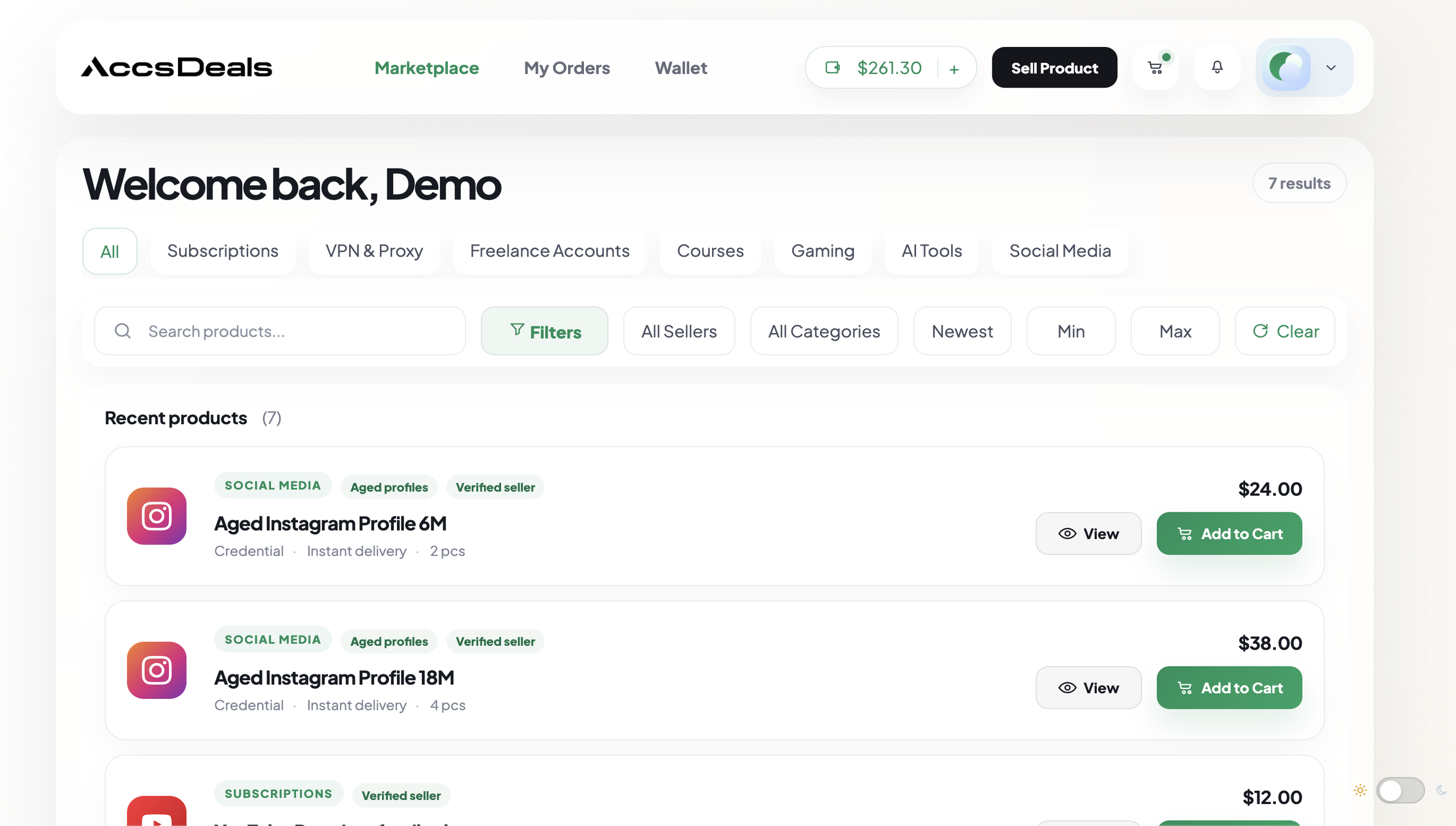The image size is (1456, 826).
Task: Click the user avatar image
Action: (1287, 67)
